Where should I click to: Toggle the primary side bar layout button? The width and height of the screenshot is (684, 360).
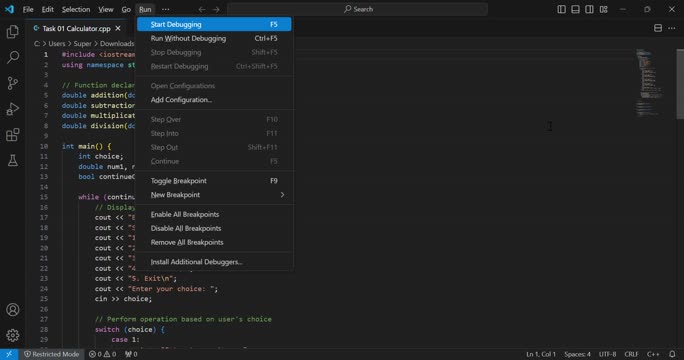(561, 9)
